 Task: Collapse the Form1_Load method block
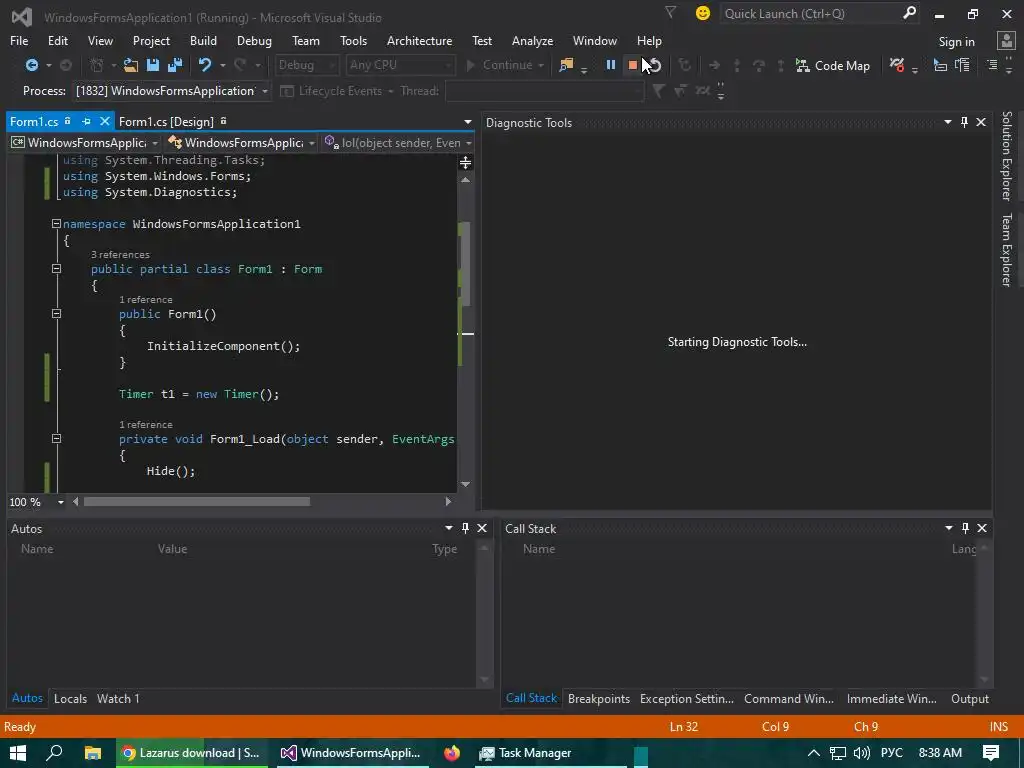[x=56, y=438]
